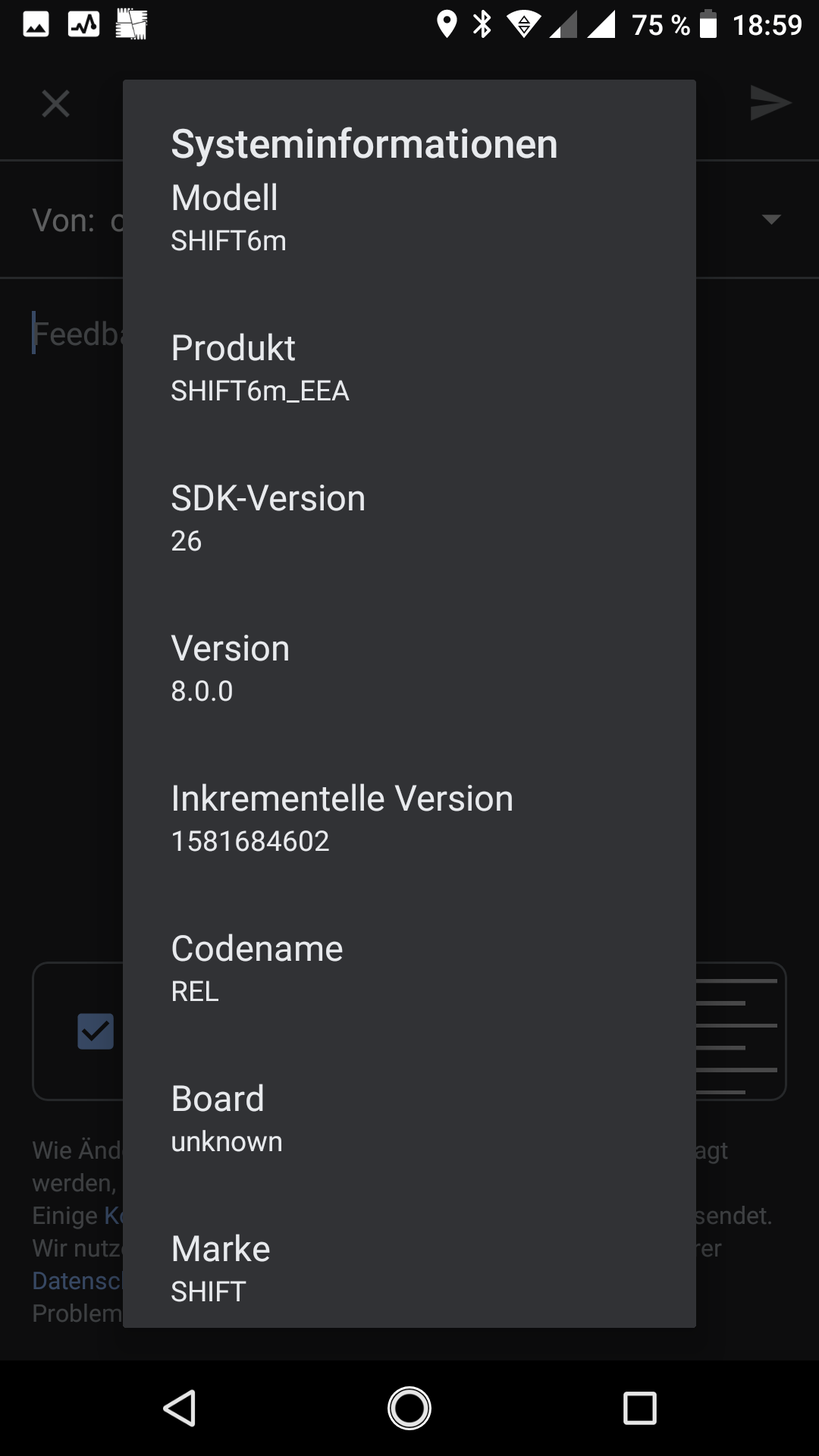Select the Board value unknown
The image size is (819, 1456).
[227, 1142]
